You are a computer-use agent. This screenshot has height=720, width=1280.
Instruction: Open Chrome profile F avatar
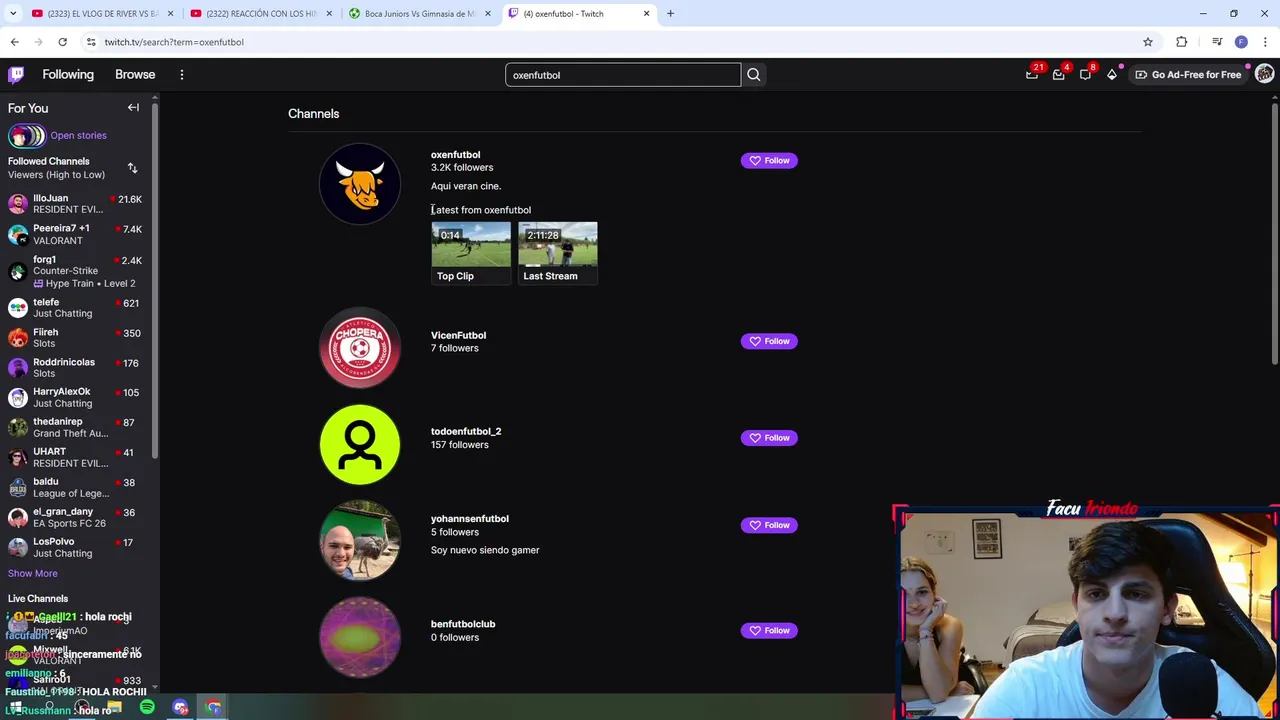point(1241,42)
